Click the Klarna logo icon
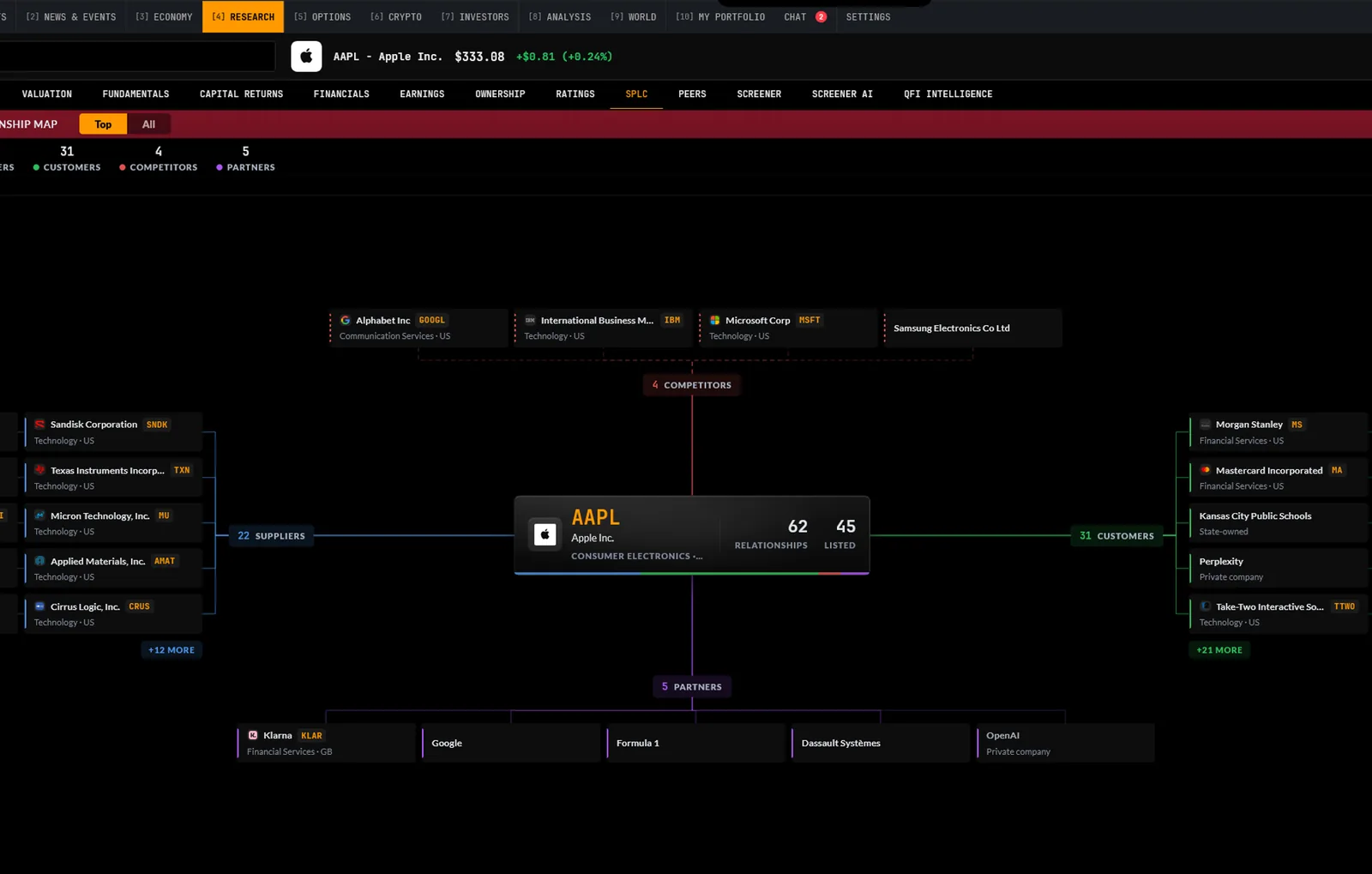Viewport: 1372px width, 874px height. (253, 735)
